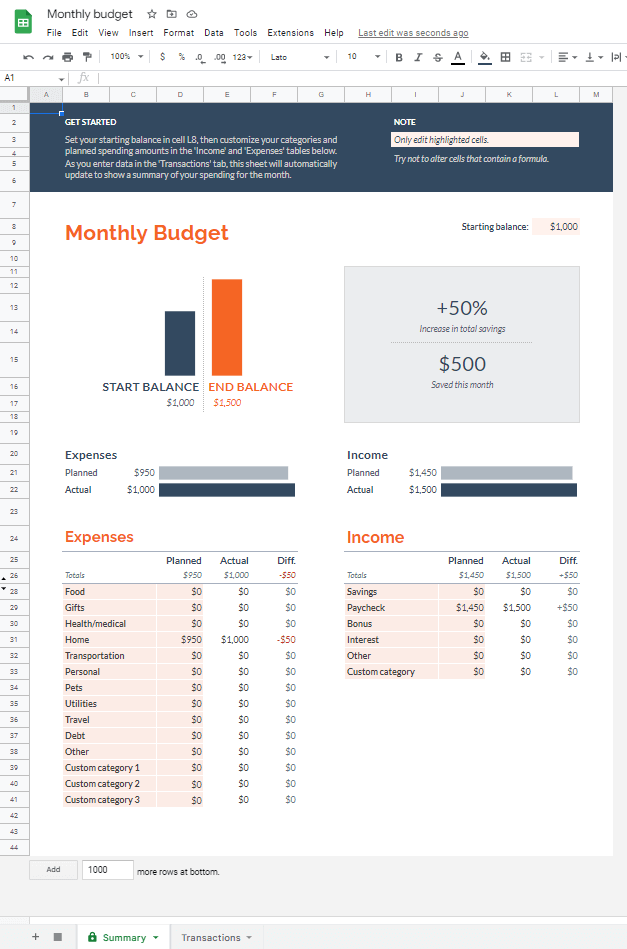Image resolution: width=627 pixels, height=949 pixels.
Task: Open font size dropdown
Action: coord(364,56)
